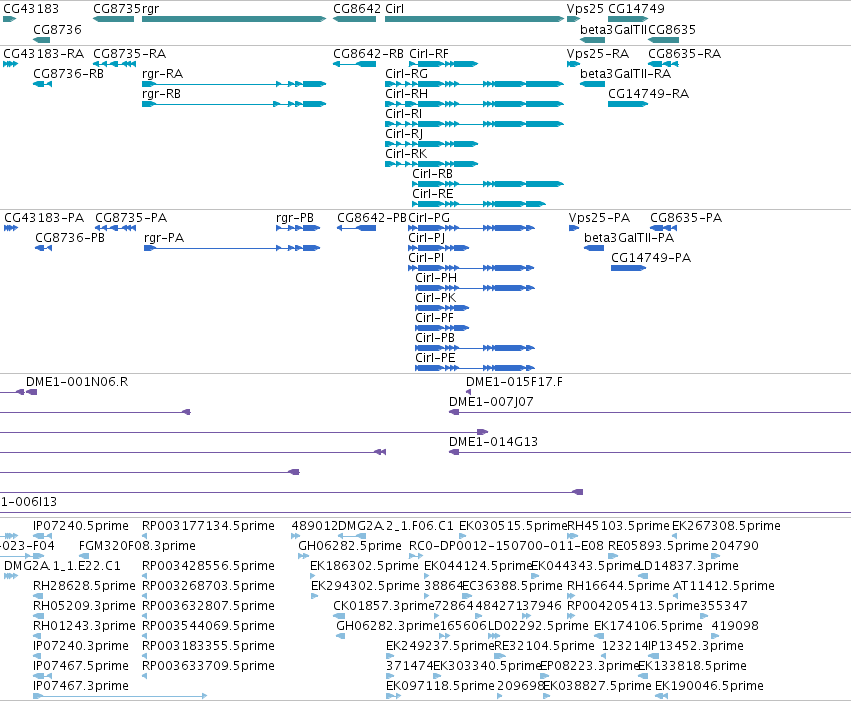Open the beta3GalTII gene label
The image size is (851, 701).
point(613,29)
